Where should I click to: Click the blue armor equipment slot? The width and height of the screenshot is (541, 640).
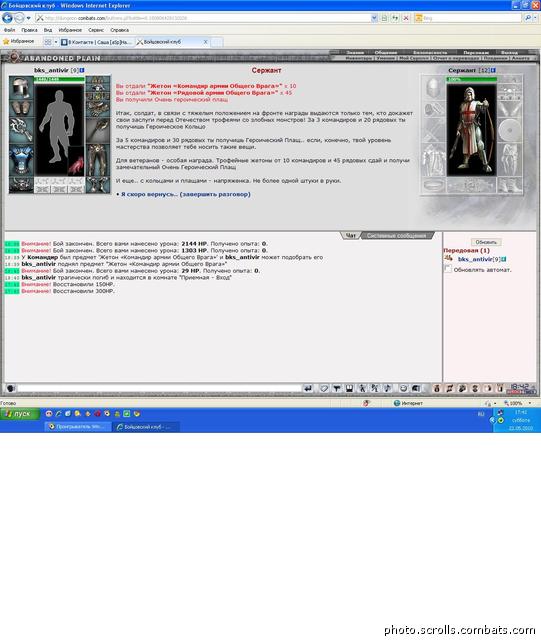(x=21, y=160)
